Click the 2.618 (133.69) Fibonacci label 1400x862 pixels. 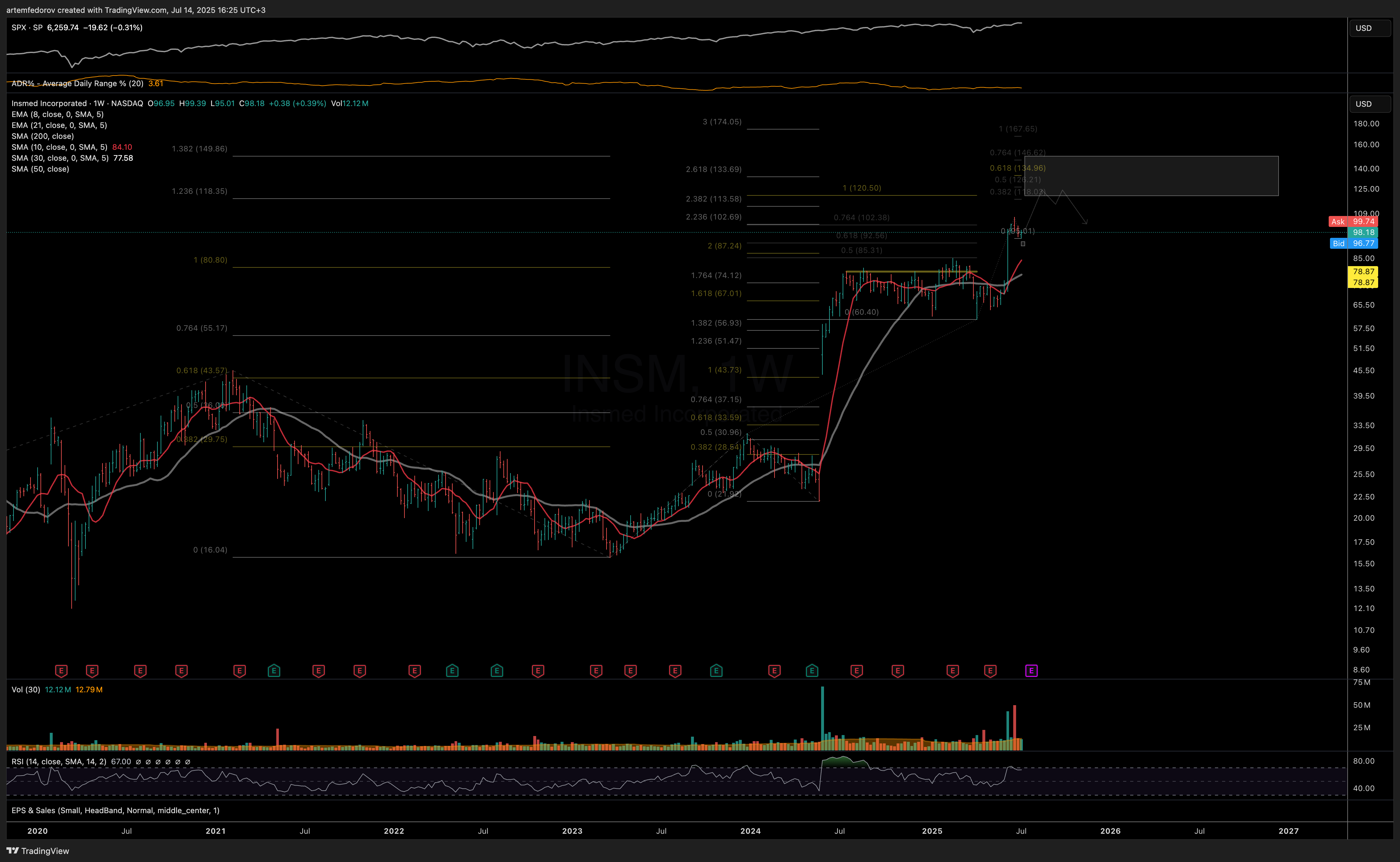pyautogui.click(x=714, y=169)
